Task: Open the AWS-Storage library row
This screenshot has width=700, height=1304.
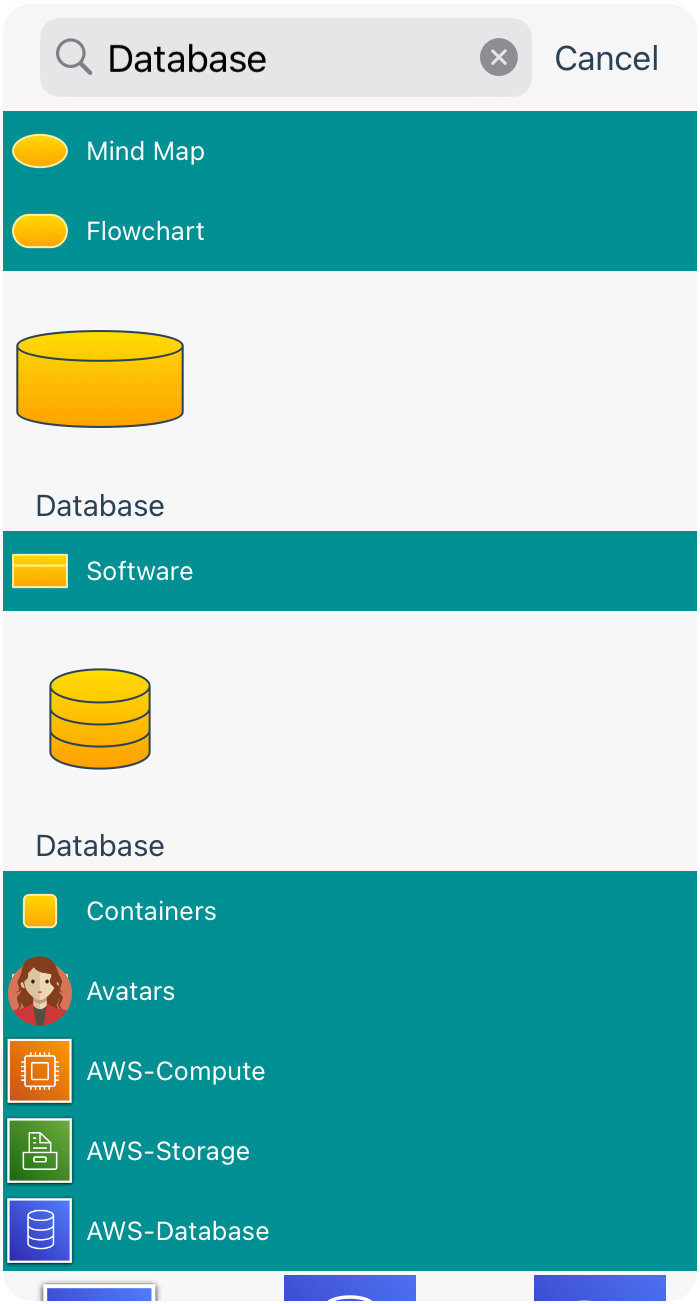Action: point(350,1151)
